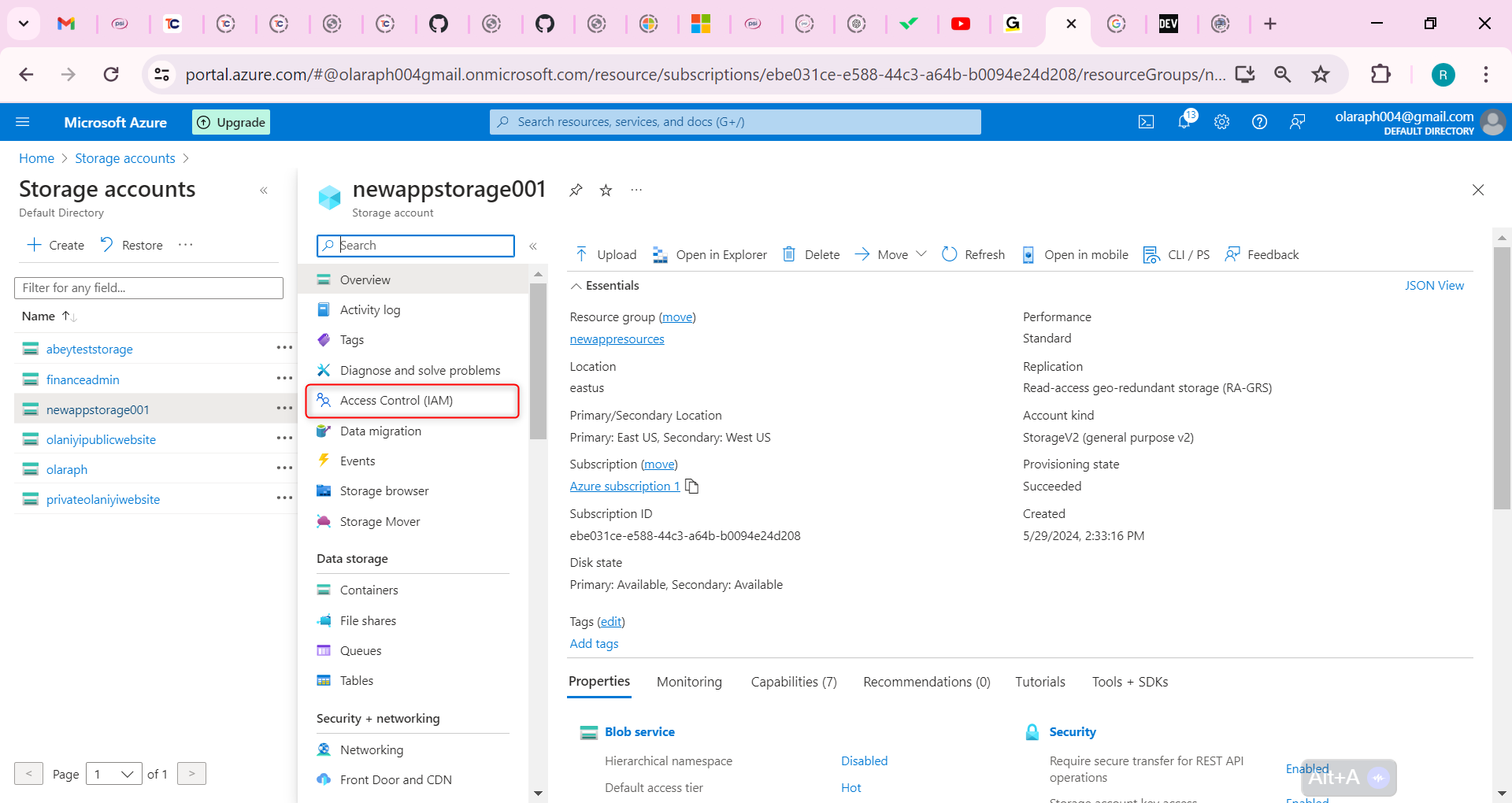Open the page number dropdown

(x=114, y=774)
